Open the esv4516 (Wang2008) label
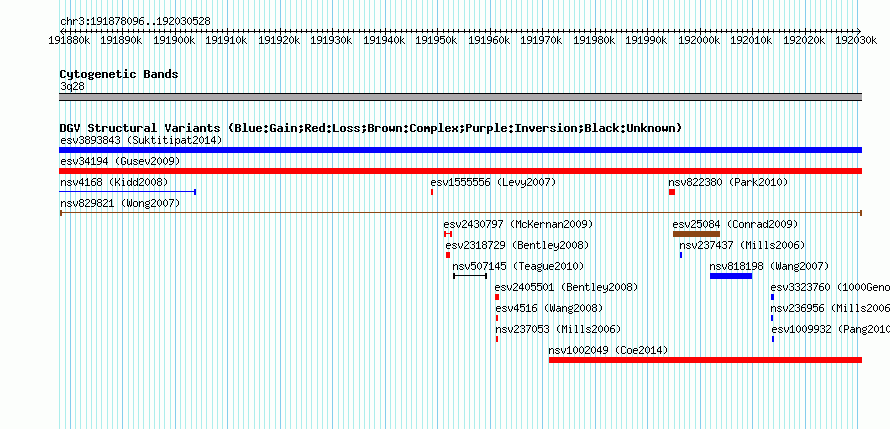The image size is (890, 429). (x=549, y=308)
